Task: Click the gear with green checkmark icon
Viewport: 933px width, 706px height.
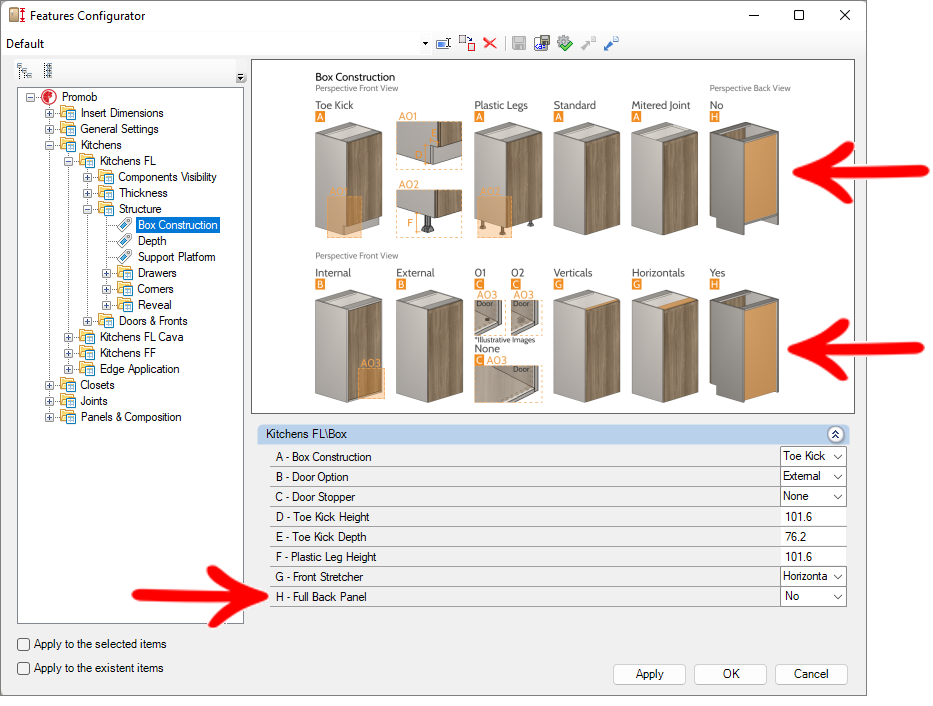Action: (565, 43)
